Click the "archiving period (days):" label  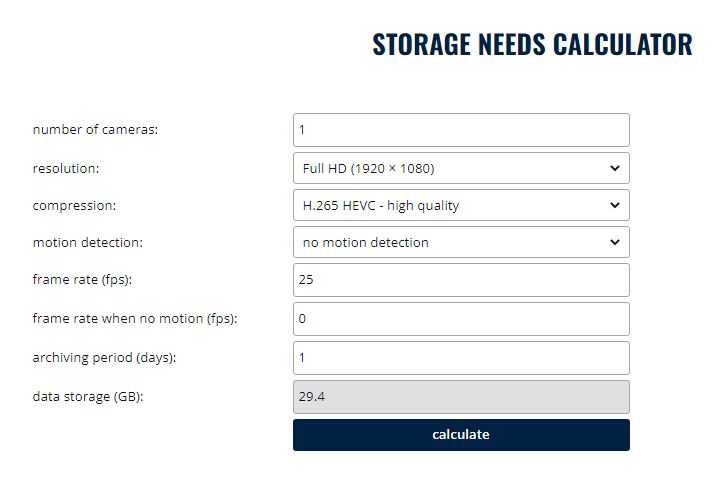tap(104, 358)
